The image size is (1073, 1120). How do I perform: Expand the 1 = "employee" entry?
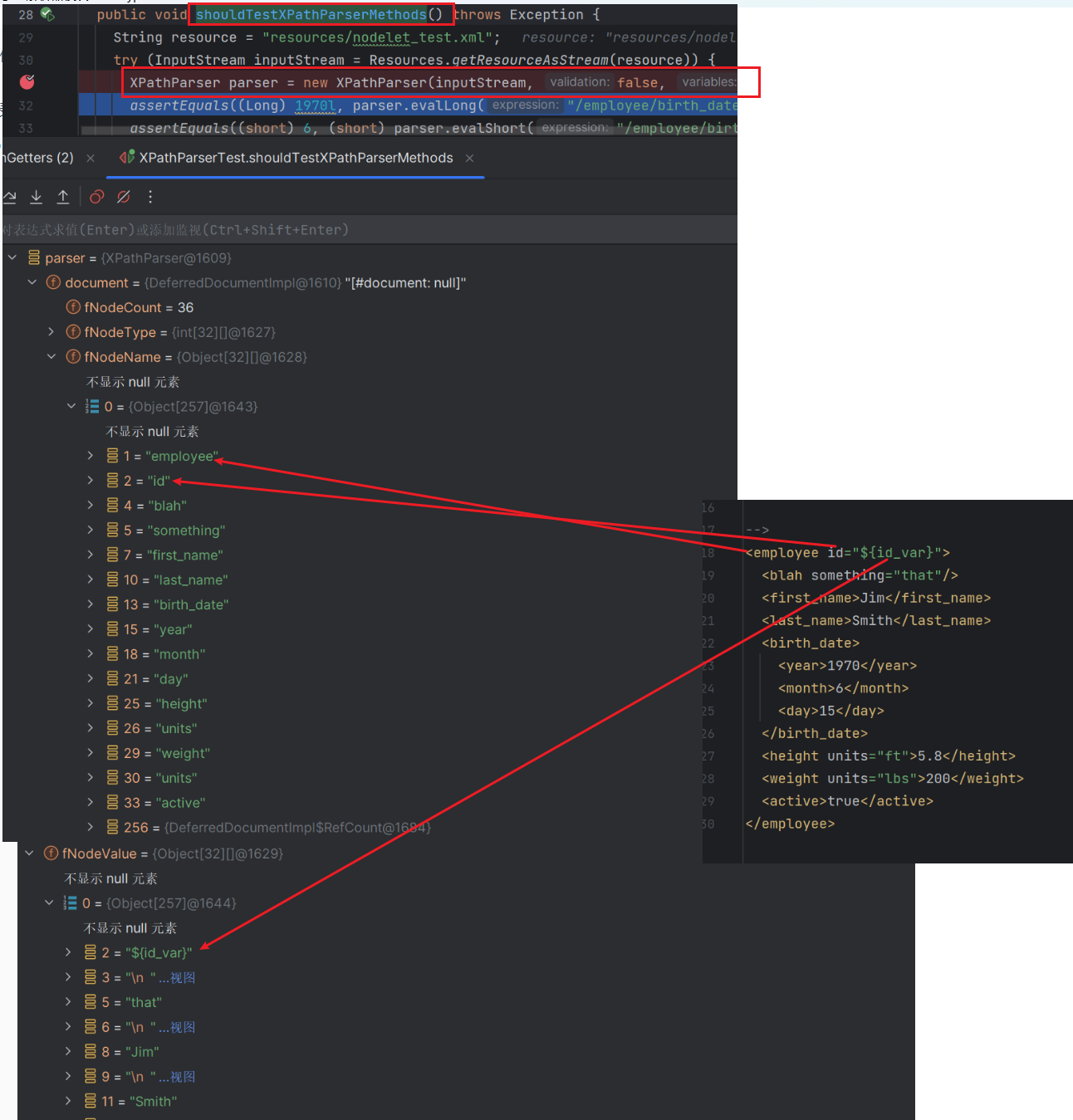coord(91,456)
